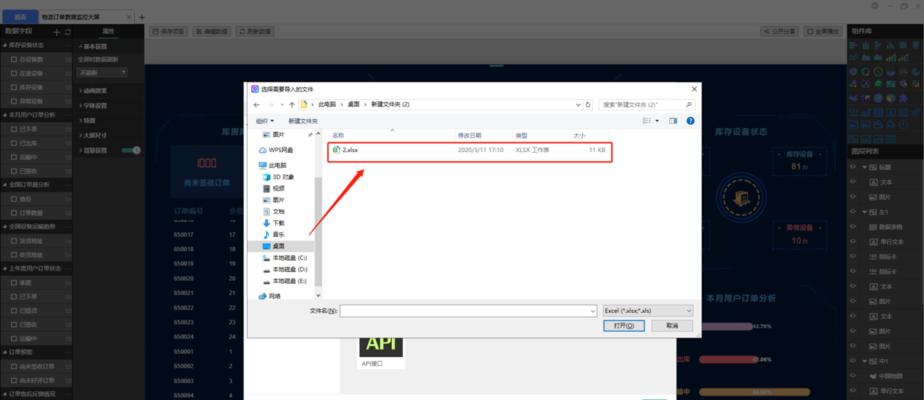The height and width of the screenshot is (400, 924).
Task: Click the 打开 button
Action: 624,326
